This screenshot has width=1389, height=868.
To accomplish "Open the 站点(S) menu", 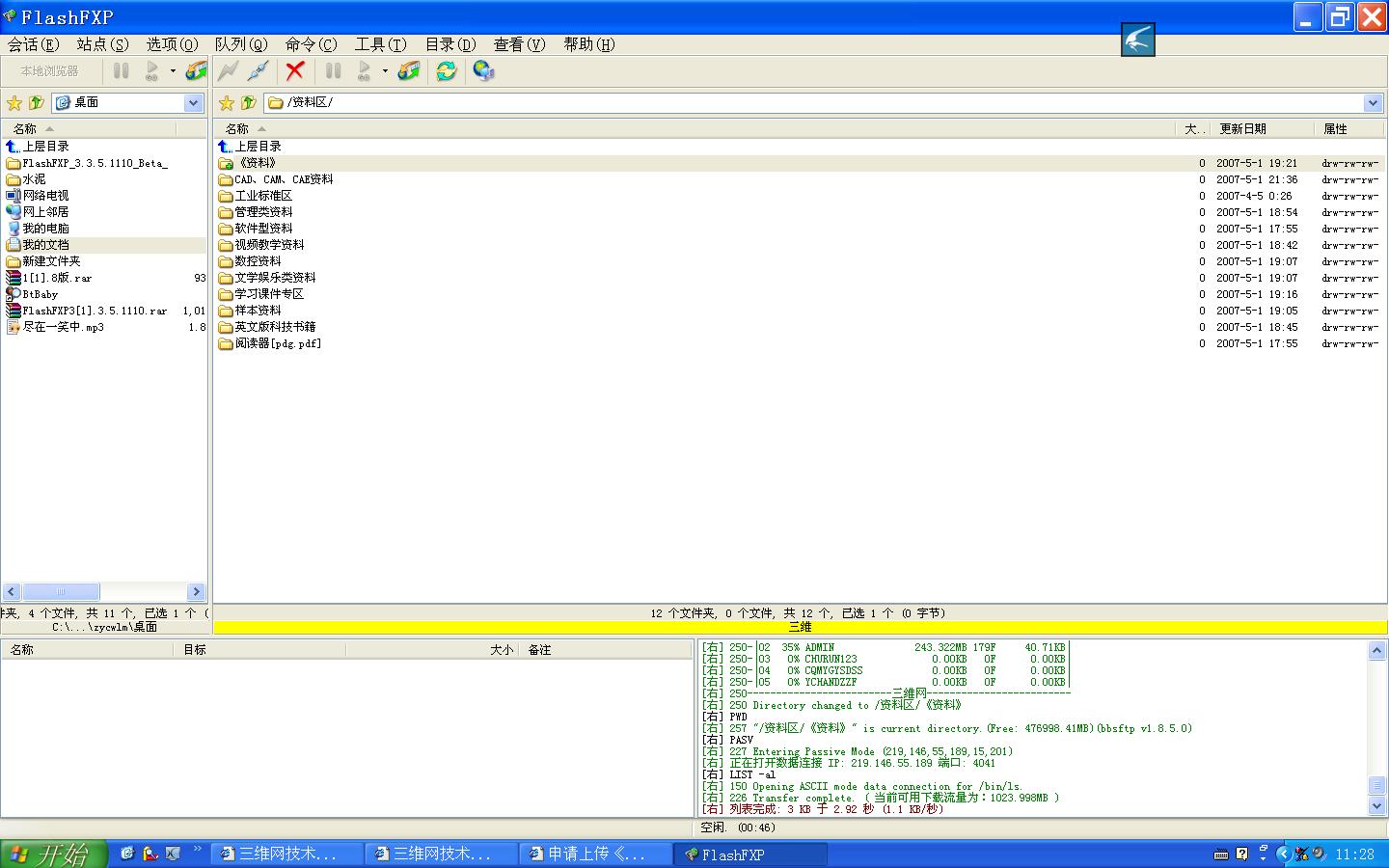I will 103,44.
